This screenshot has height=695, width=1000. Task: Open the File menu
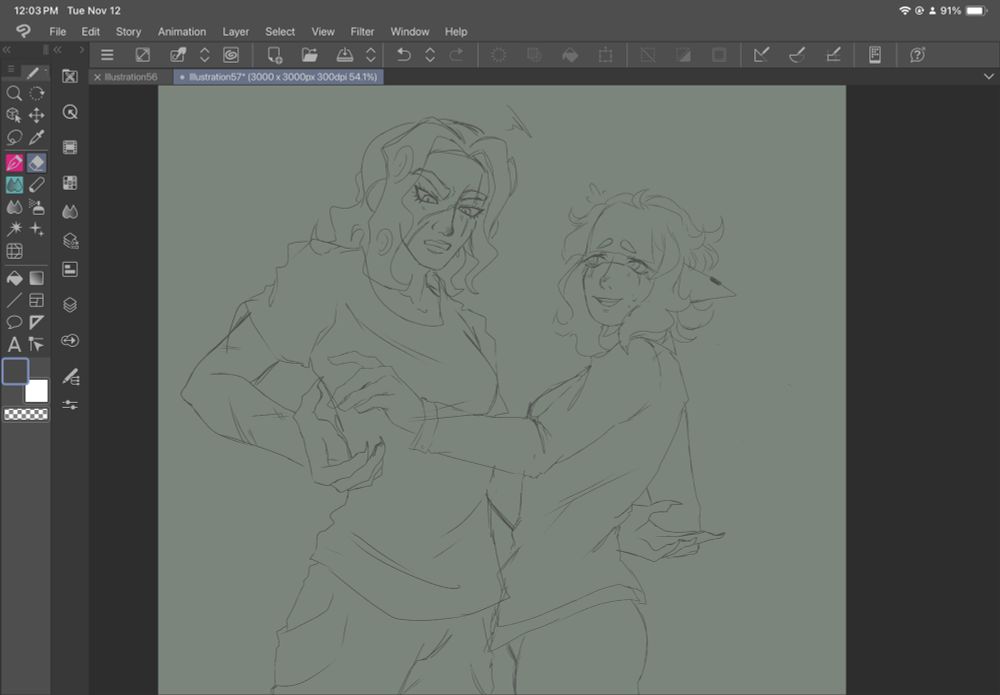click(57, 31)
